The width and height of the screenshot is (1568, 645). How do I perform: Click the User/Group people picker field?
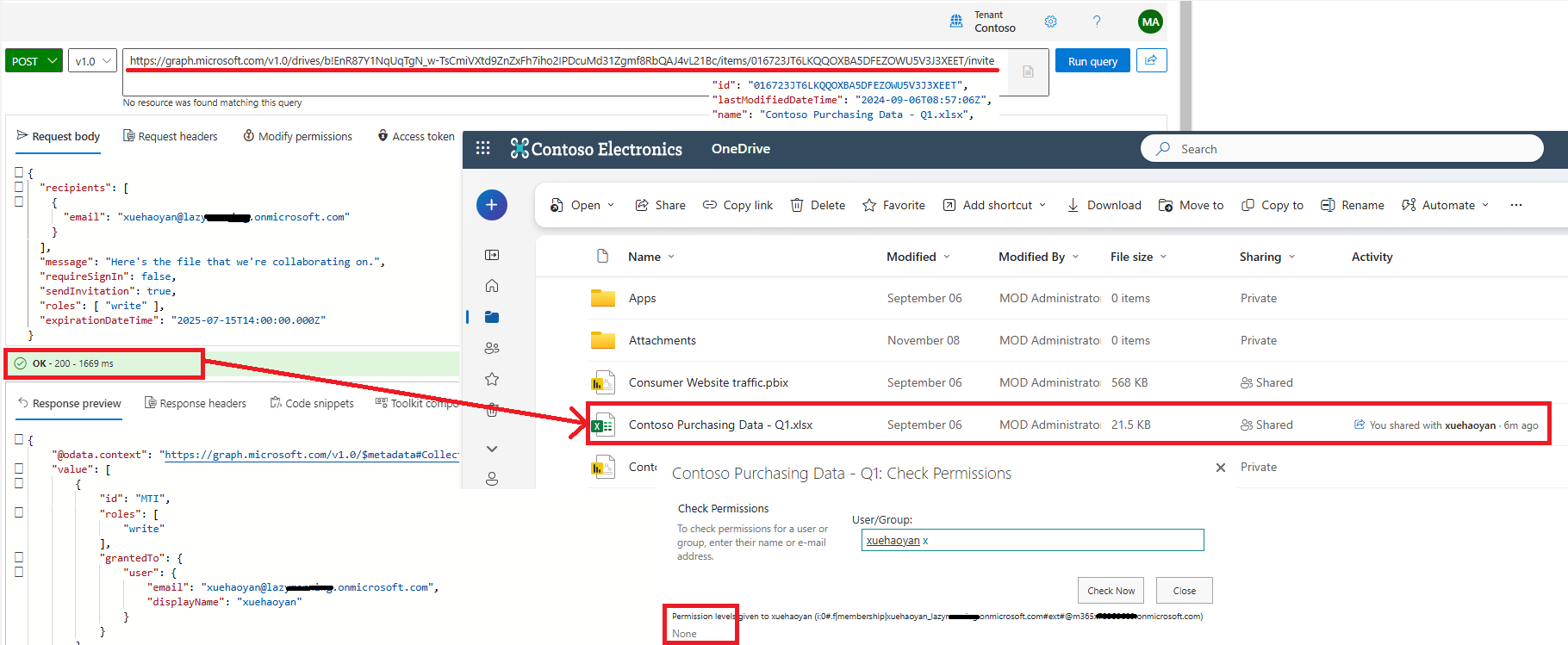coord(1032,540)
